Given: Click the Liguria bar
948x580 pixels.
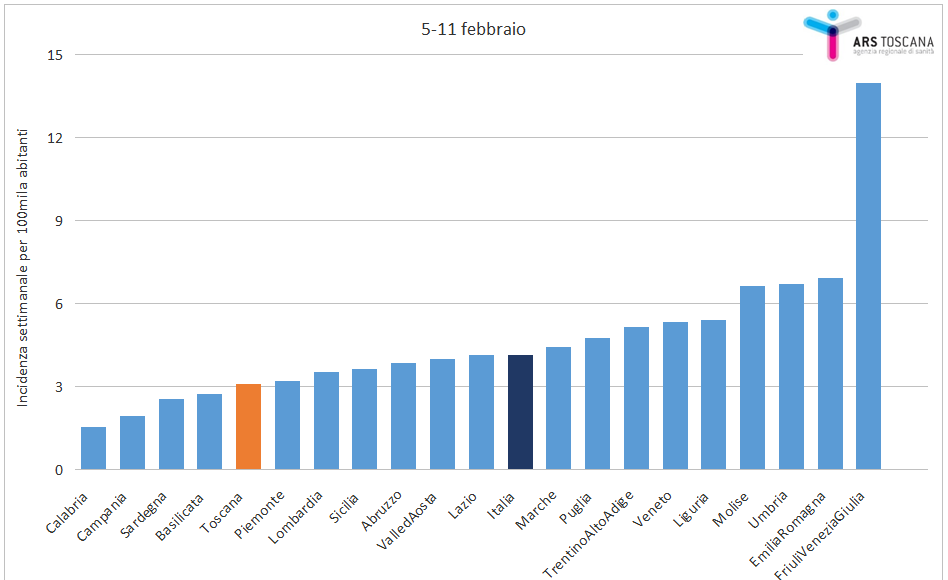Looking at the screenshot, I should pos(713,395).
